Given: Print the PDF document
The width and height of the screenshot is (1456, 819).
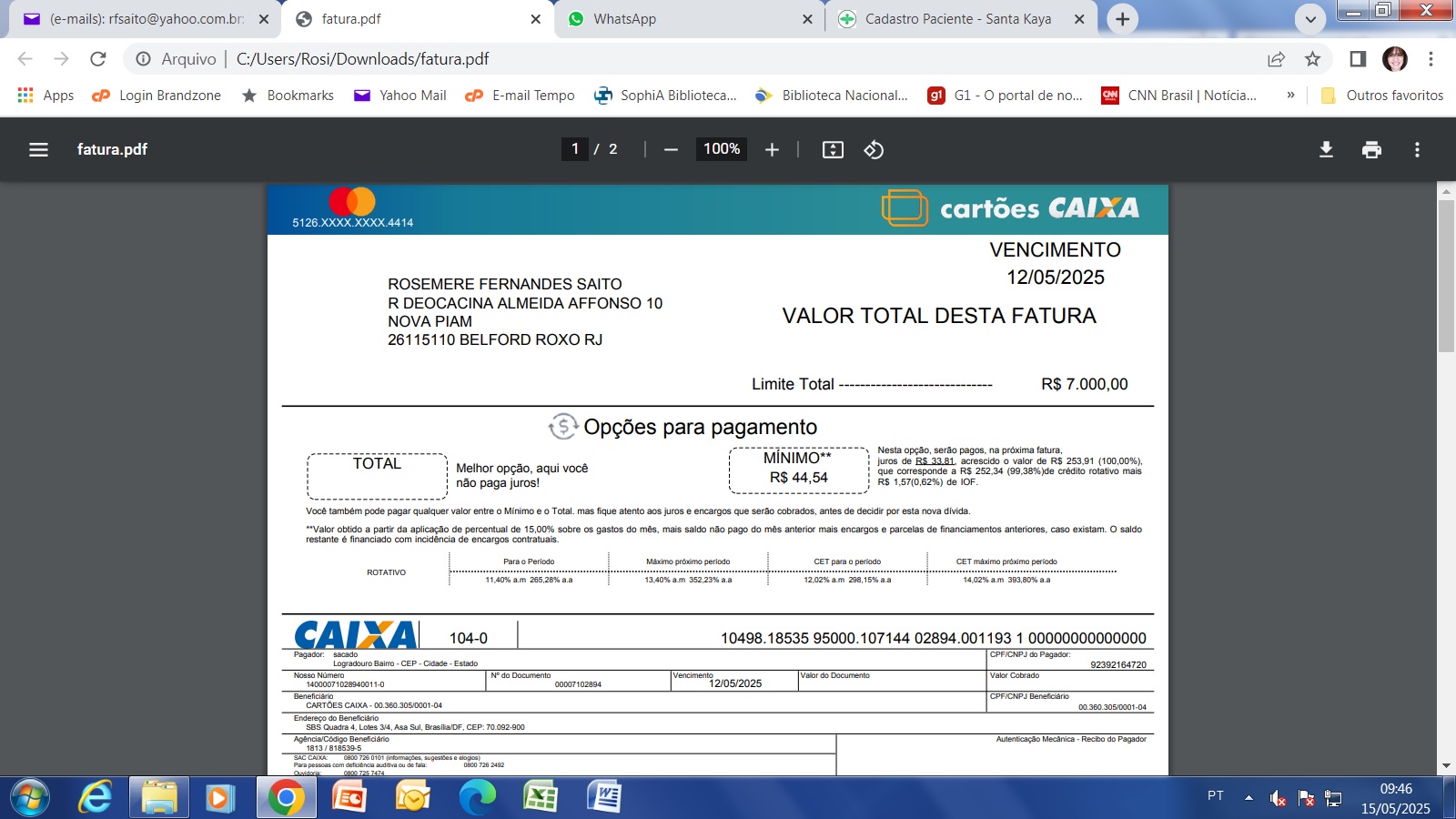Looking at the screenshot, I should (1371, 149).
